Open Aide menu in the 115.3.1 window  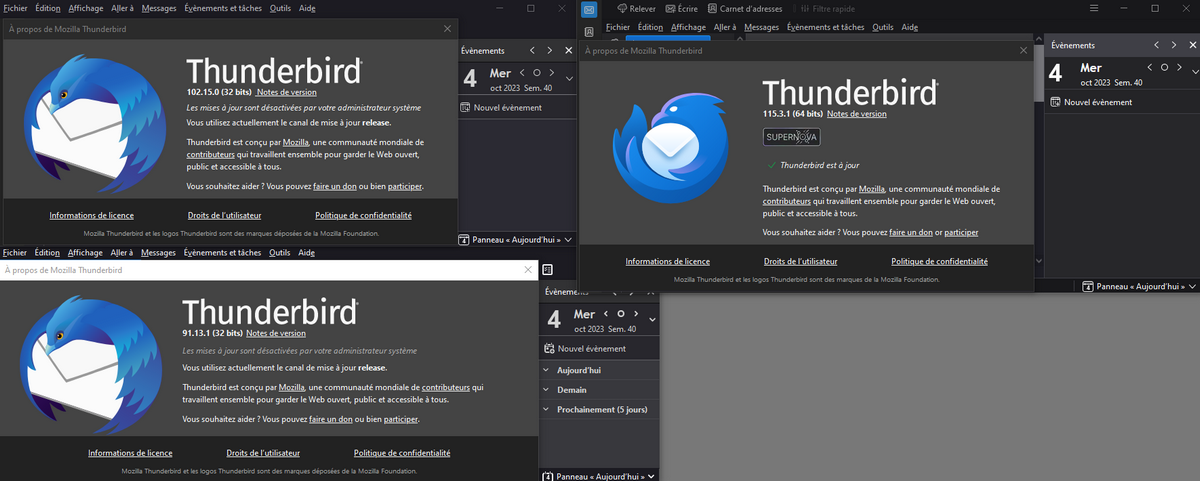coord(909,27)
